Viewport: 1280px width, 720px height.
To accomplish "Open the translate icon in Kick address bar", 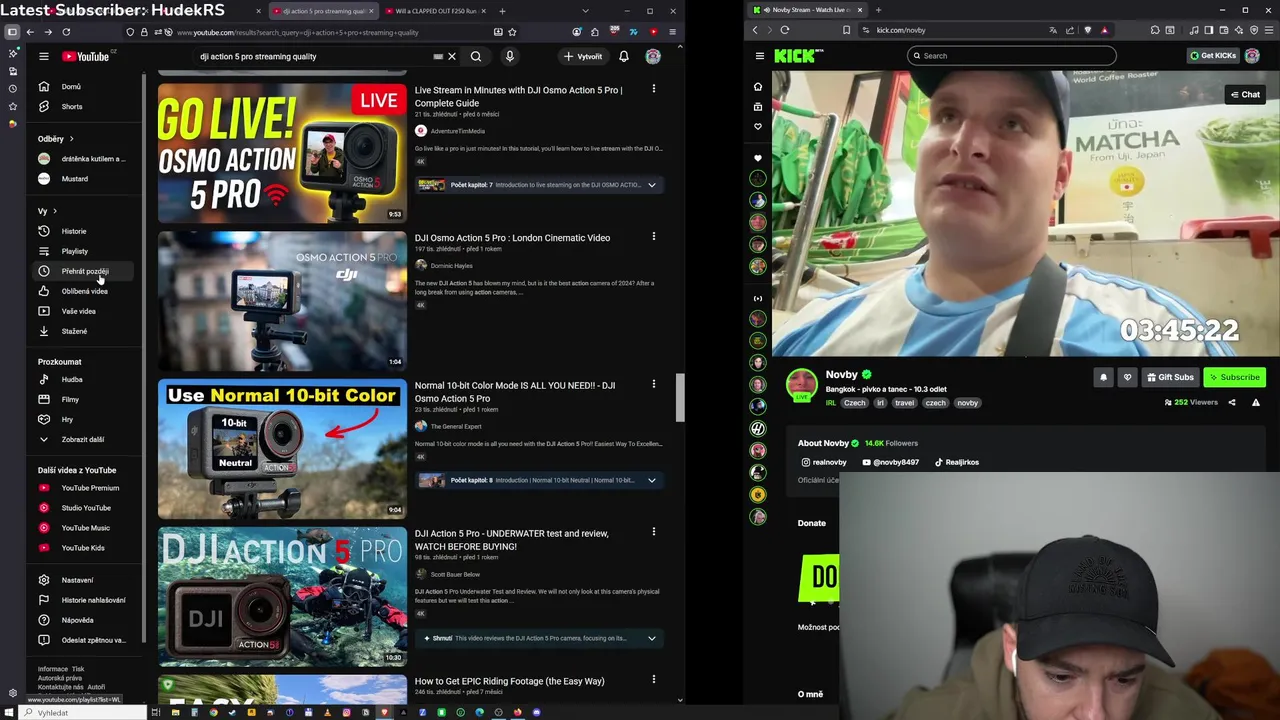I will pos(1053,30).
